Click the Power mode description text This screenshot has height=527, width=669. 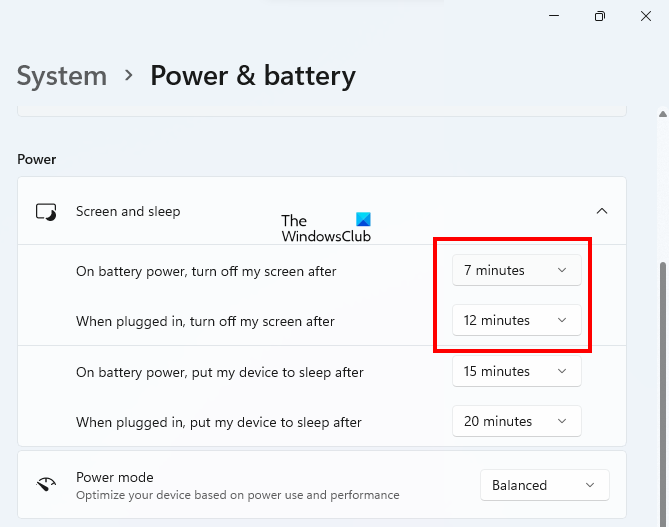[237, 495]
